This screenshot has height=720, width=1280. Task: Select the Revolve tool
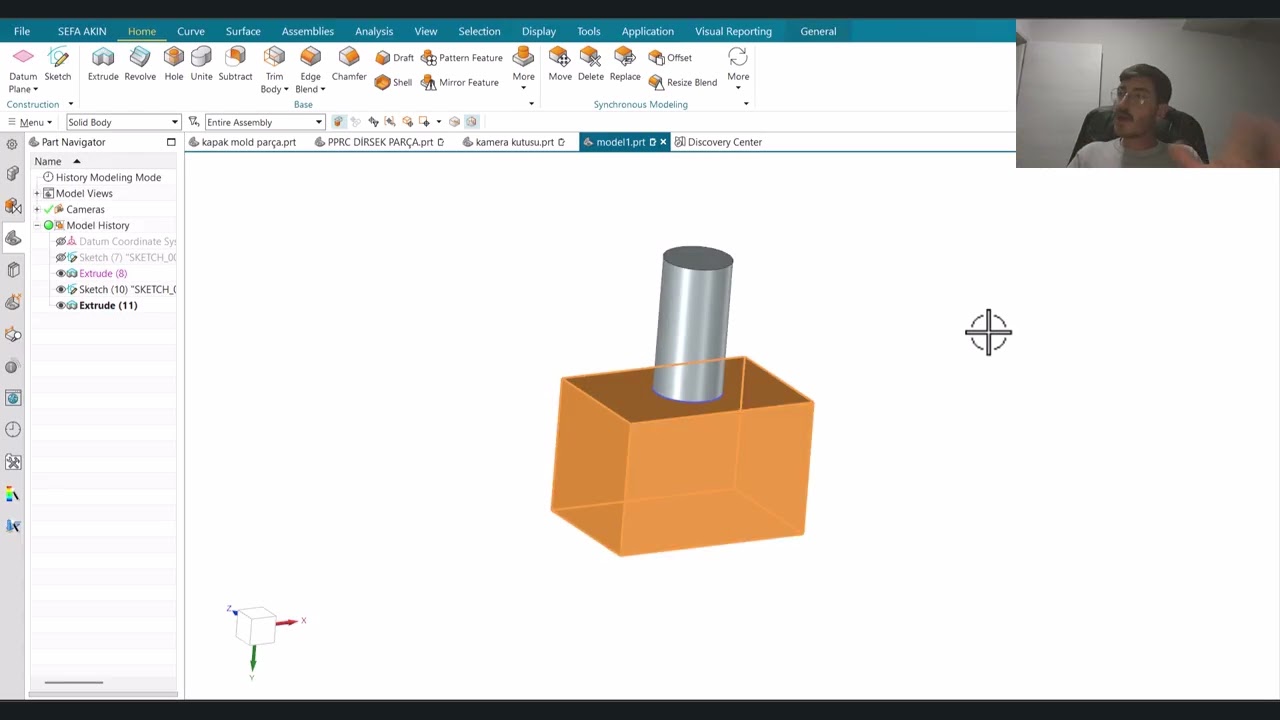[140, 64]
